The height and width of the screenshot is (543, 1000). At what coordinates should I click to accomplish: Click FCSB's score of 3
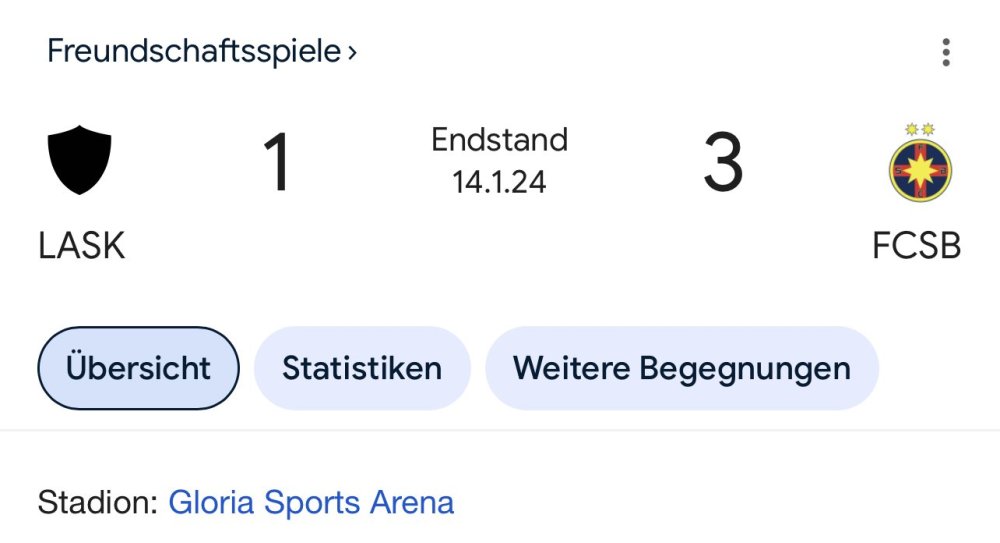[x=722, y=163]
